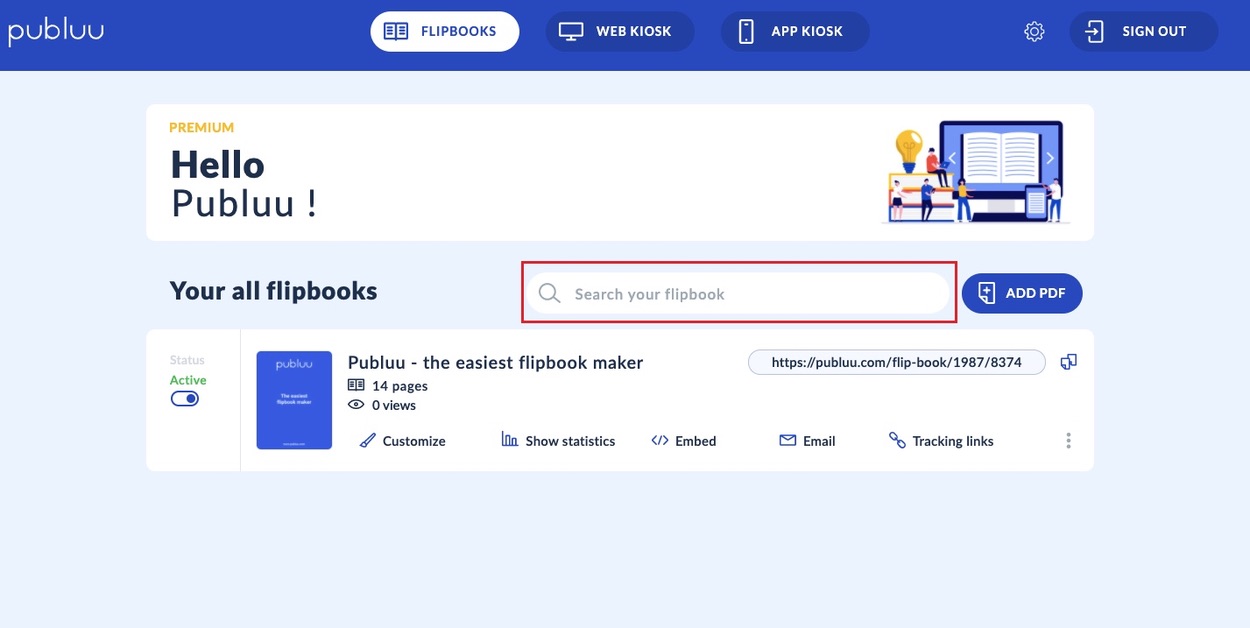Open the Customize pencil icon for the flipbook
The image size is (1250, 628).
pyautogui.click(x=369, y=440)
